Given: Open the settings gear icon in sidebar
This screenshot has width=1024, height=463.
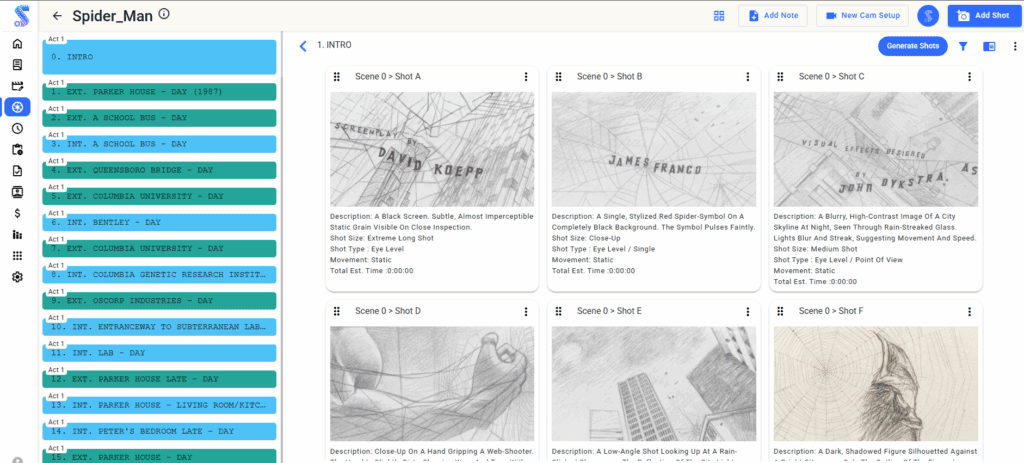Looking at the screenshot, I should coord(18,277).
